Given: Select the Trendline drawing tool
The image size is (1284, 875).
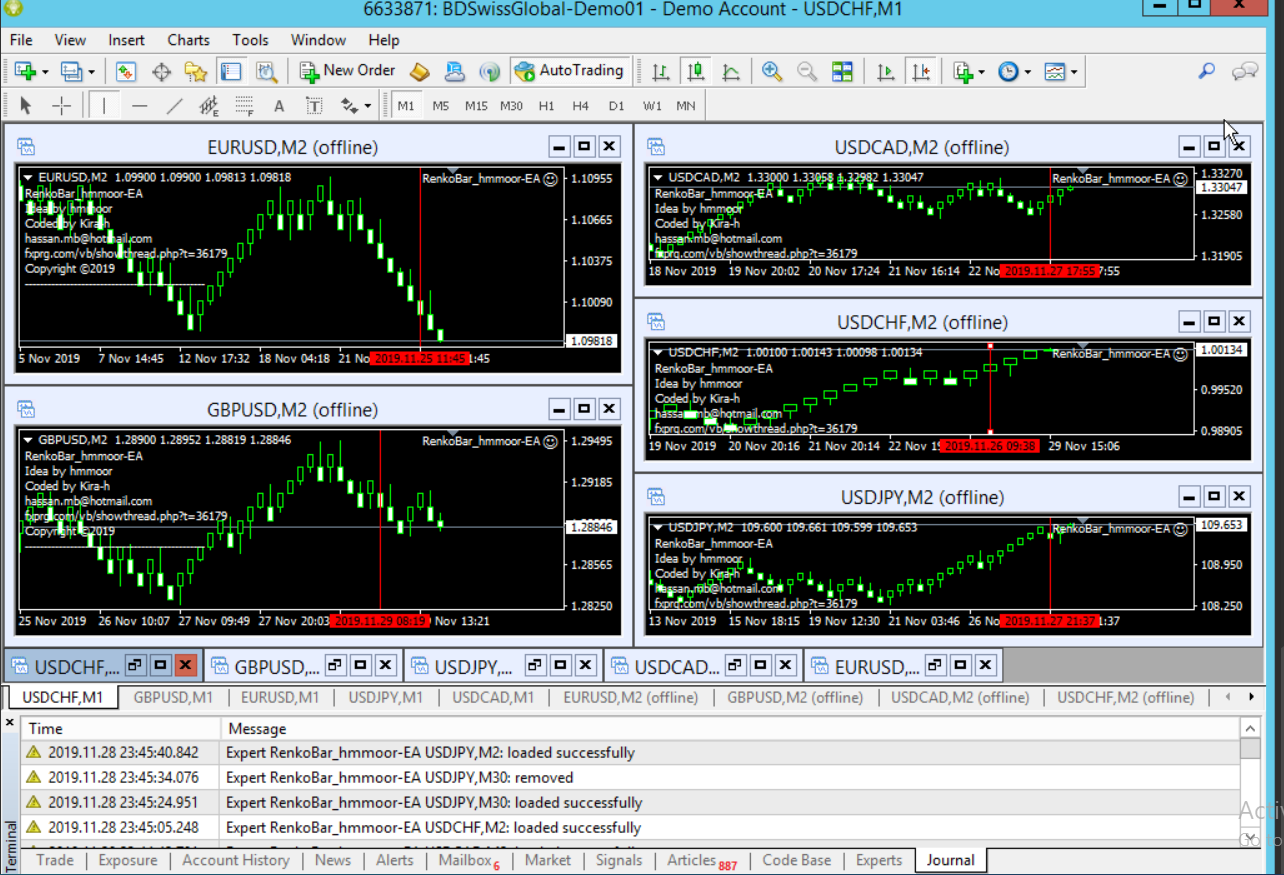Looking at the screenshot, I should click(174, 105).
